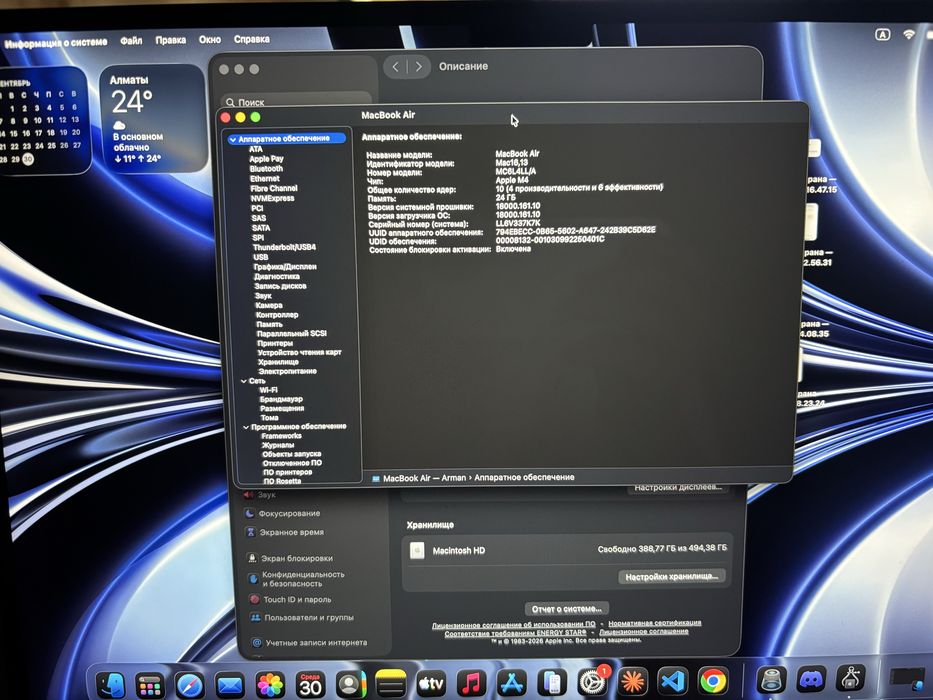Select Брандмауэр under Сеть

[x=281, y=399]
